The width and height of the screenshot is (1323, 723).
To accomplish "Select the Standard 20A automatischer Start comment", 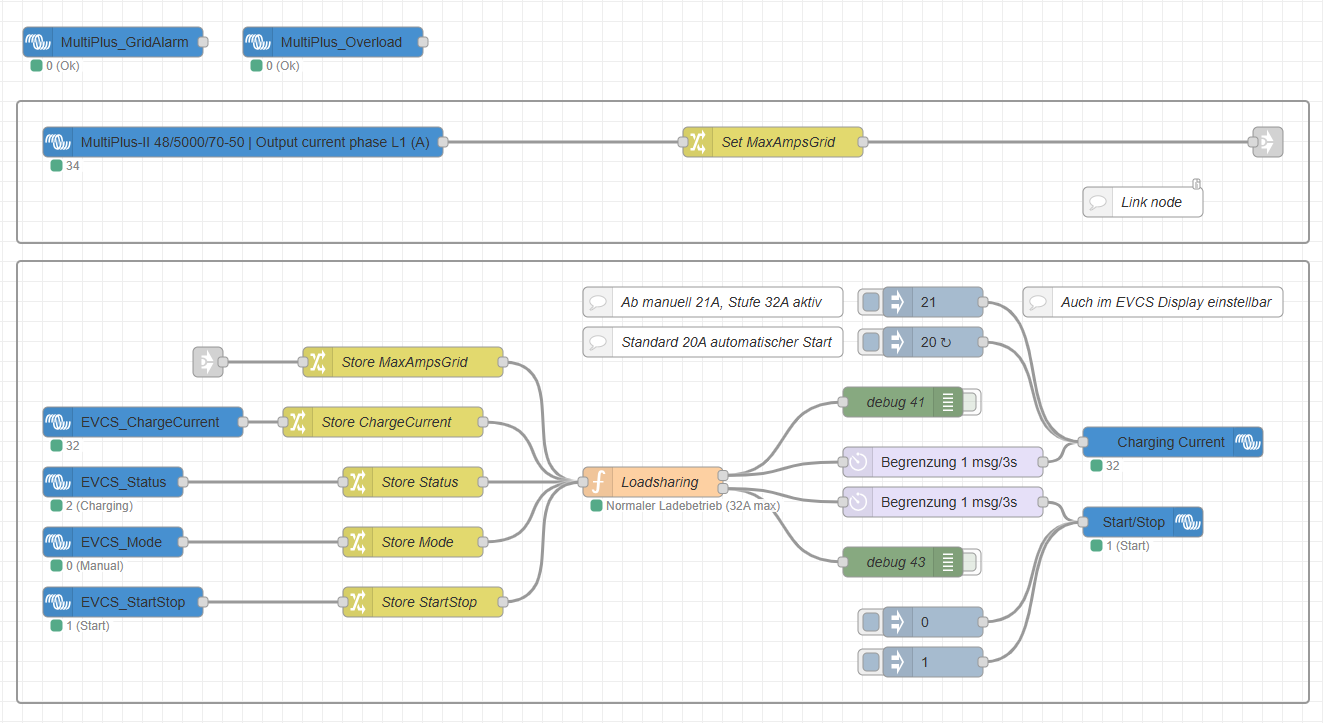I will click(713, 342).
